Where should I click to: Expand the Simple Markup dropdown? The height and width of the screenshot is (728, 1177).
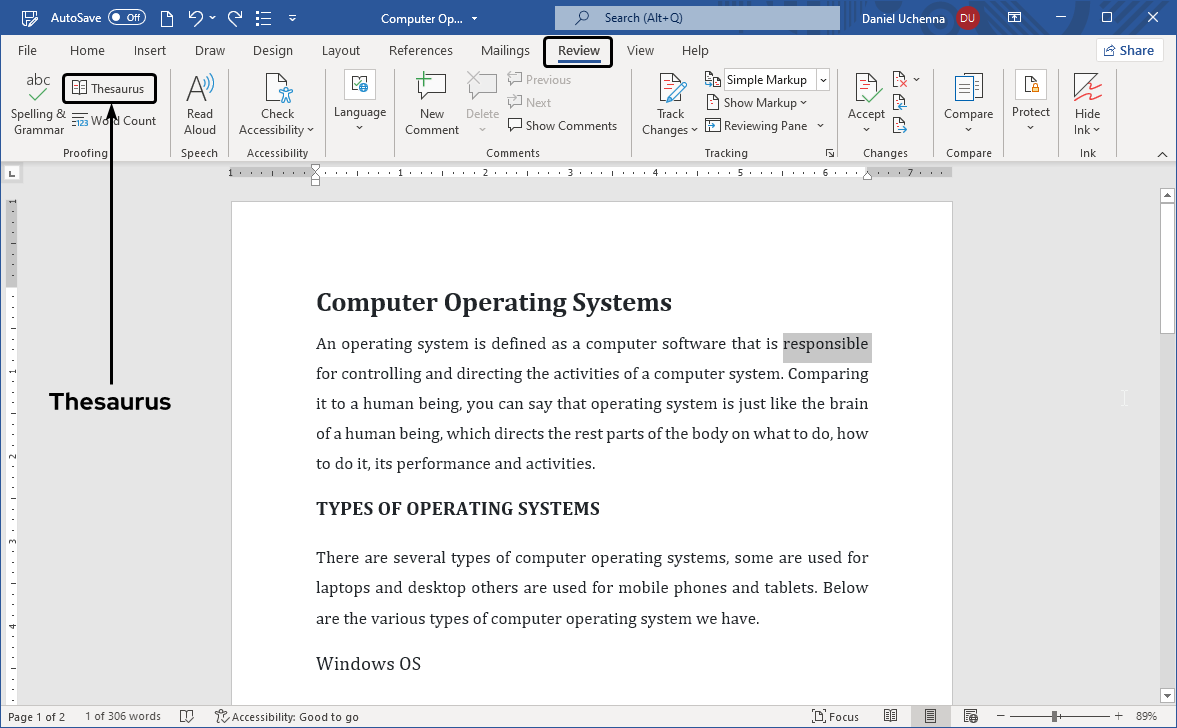[x=823, y=80]
